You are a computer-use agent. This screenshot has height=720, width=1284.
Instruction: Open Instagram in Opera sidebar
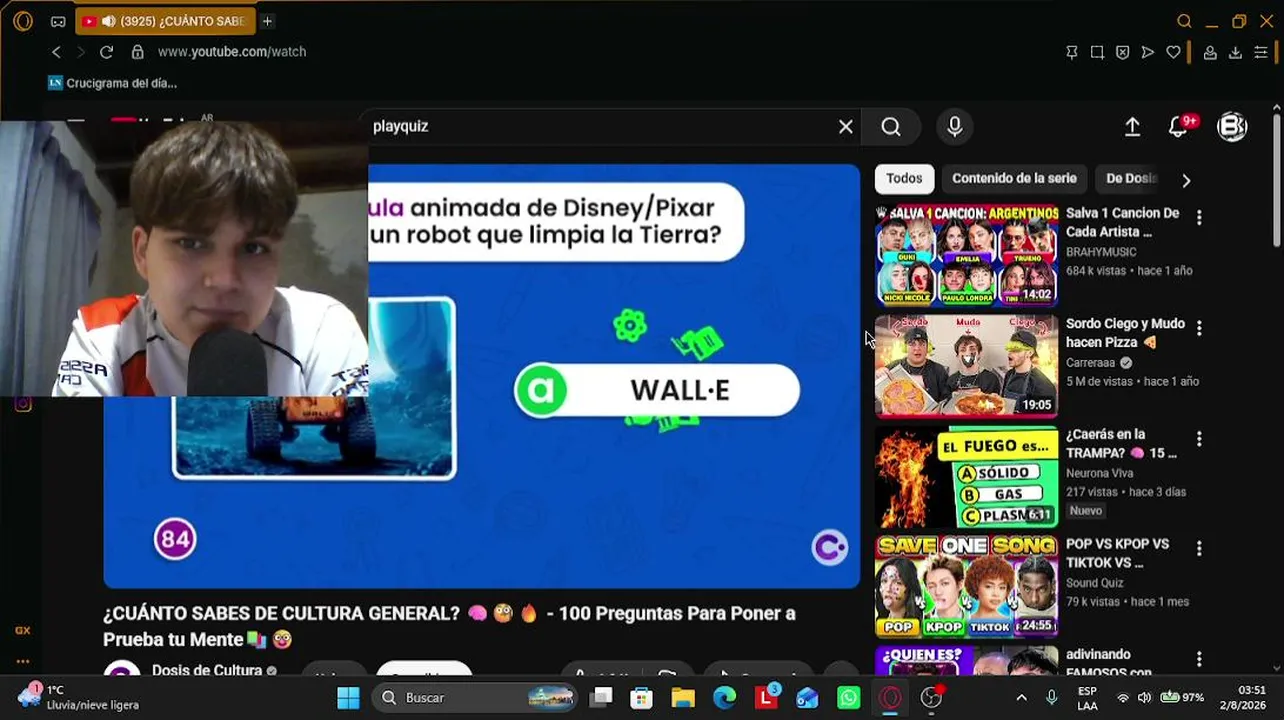(23, 404)
